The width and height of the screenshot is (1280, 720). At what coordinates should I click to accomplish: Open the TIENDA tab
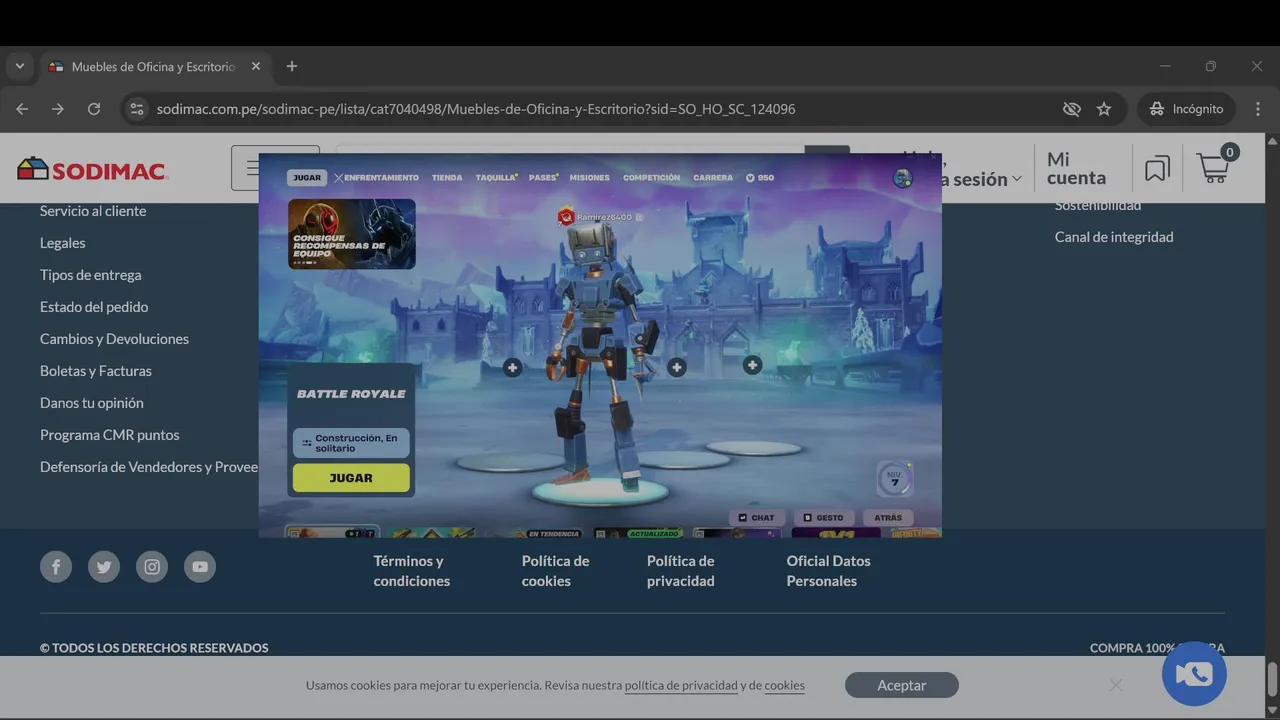click(x=447, y=178)
